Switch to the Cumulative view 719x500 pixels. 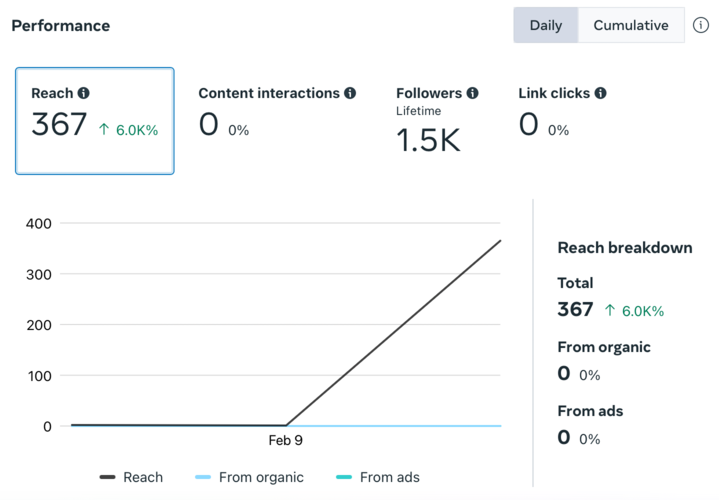point(631,25)
